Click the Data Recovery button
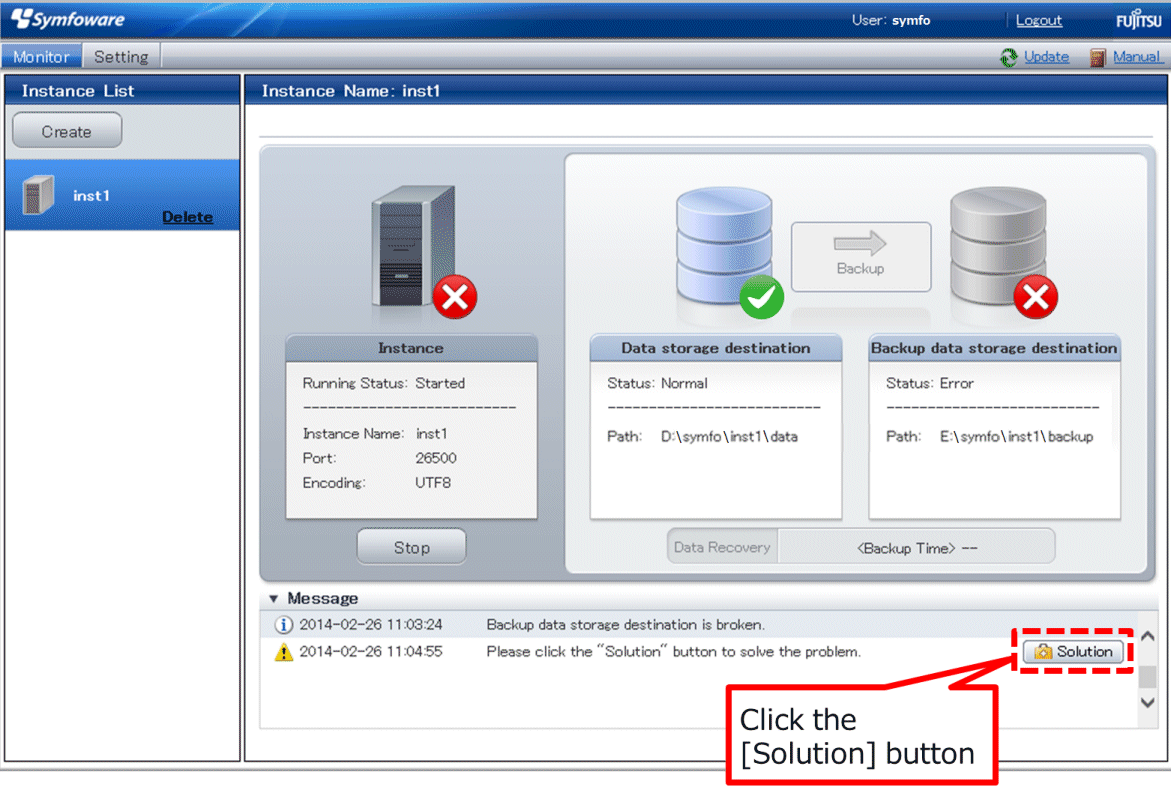The height and width of the screenshot is (787, 1171). pyautogui.click(x=722, y=547)
